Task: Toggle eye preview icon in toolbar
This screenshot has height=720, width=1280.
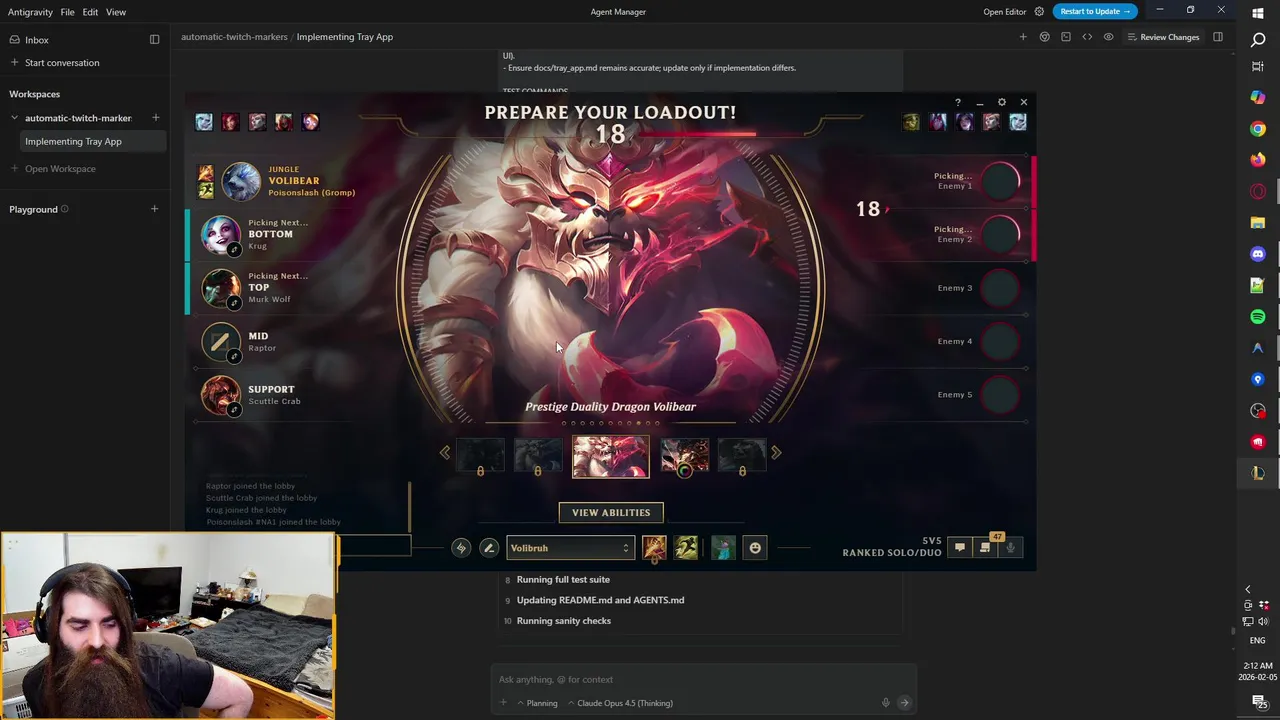Action: coord(1108,37)
